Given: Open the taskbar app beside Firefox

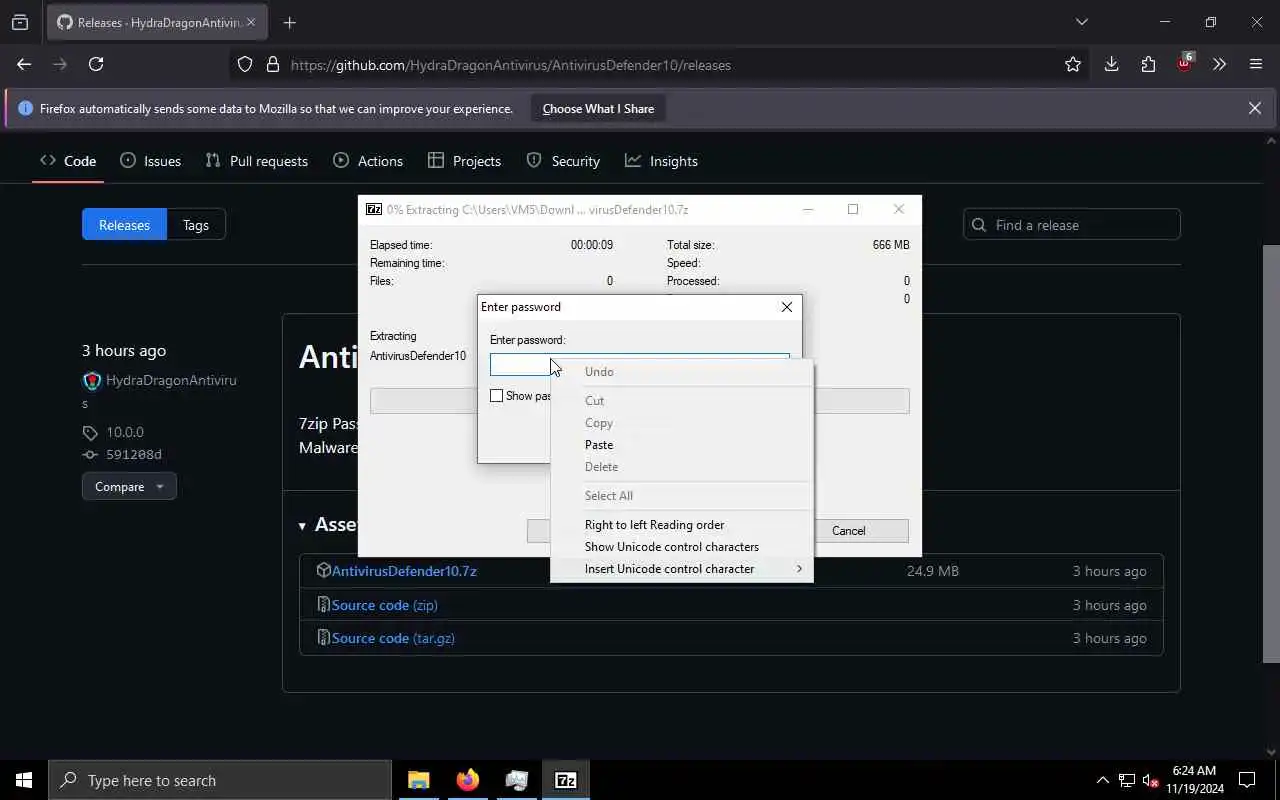Looking at the screenshot, I should click(517, 780).
